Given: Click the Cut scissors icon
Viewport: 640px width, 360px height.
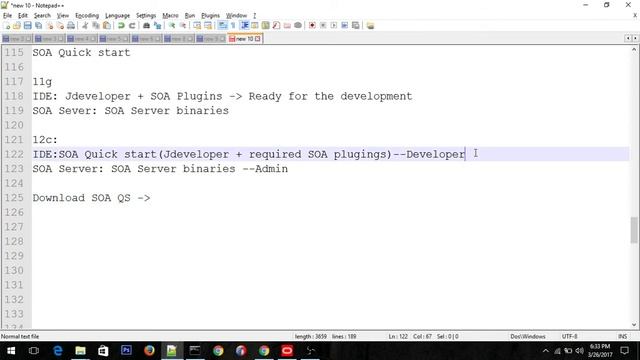Looking at the screenshot, I should tap(85, 26).
